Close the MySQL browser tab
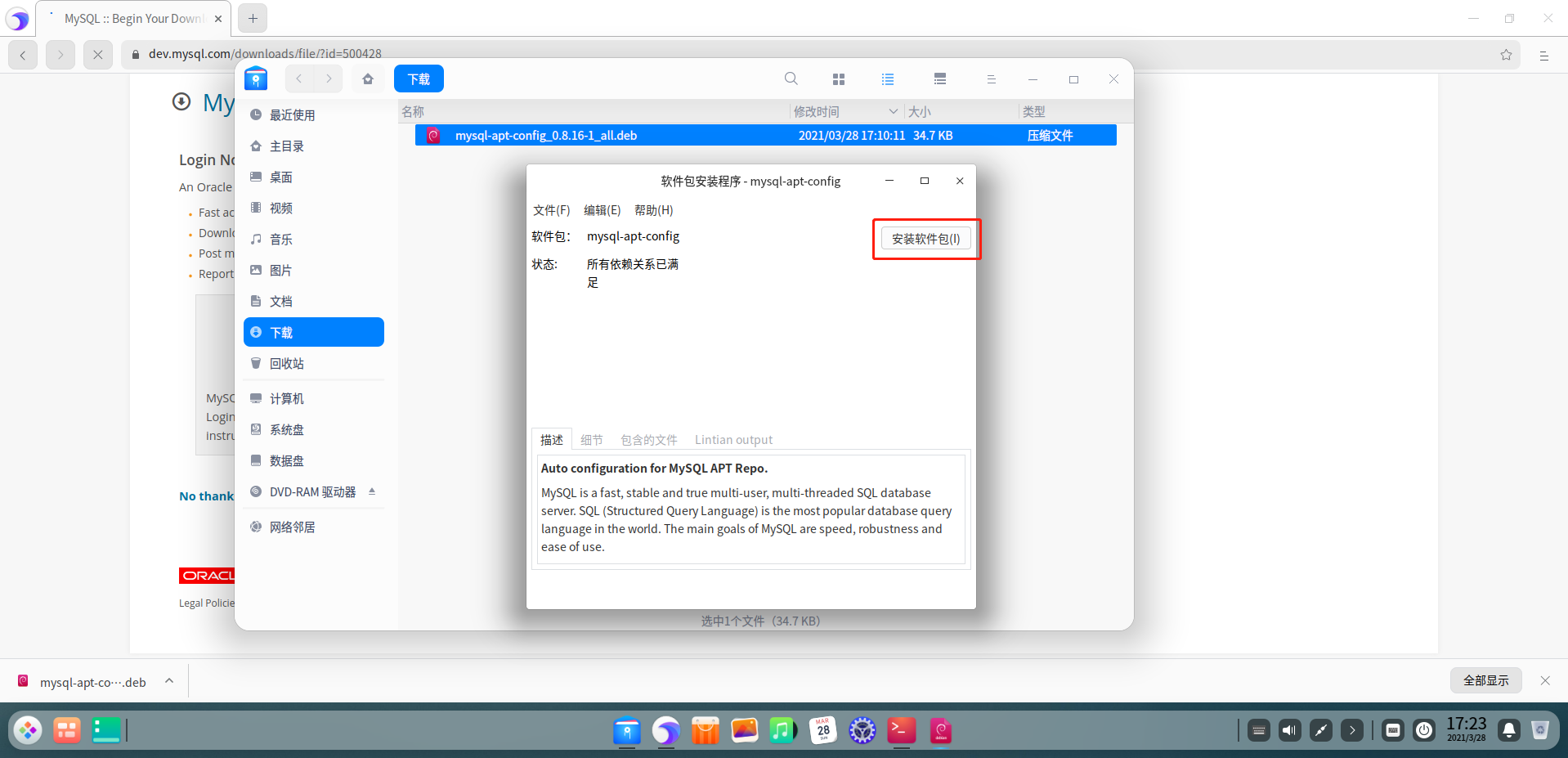 coord(218,19)
